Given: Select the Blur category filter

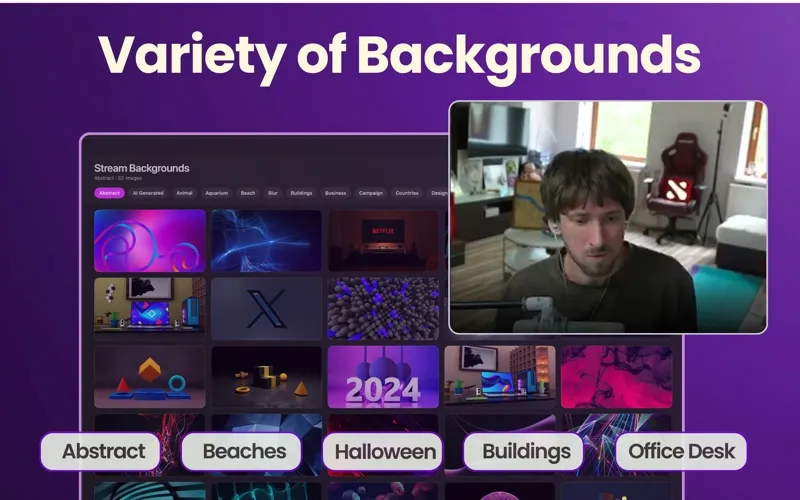Looking at the screenshot, I should pyautogui.click(x=273, y=193).
